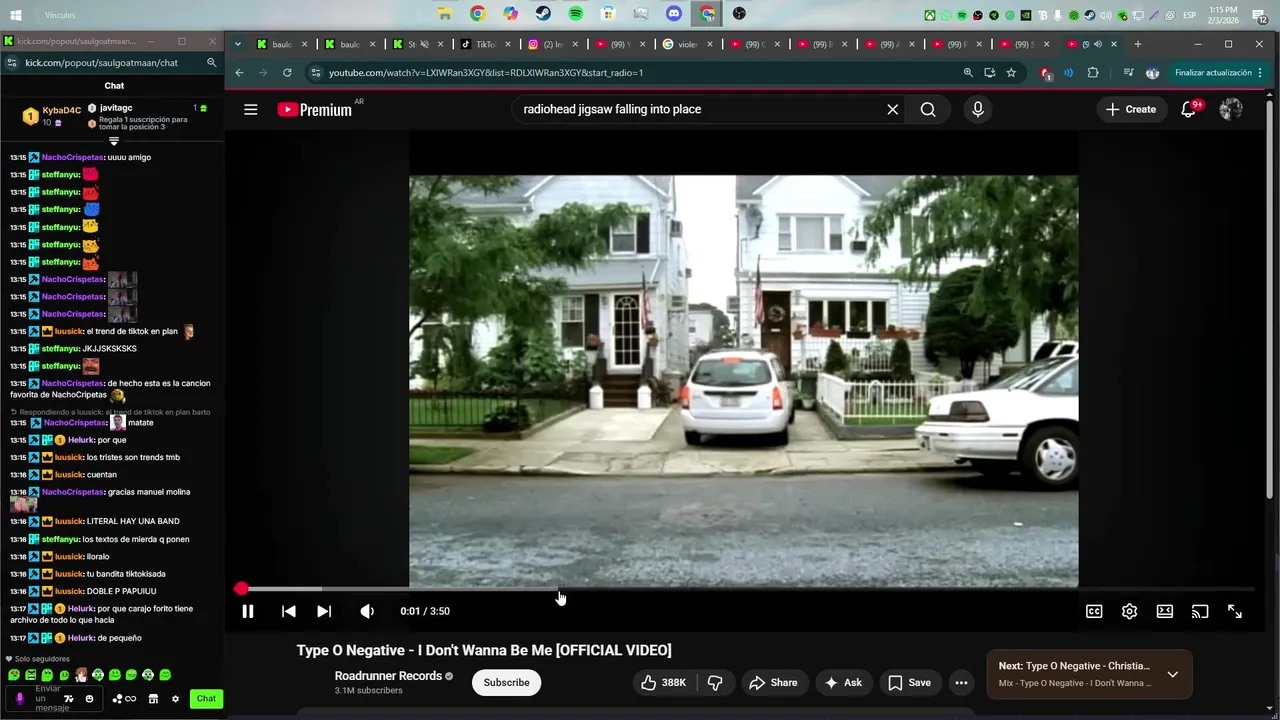Screen dimensions: 1280x720
Task: Start voice search with microphone
Action: 978,109
